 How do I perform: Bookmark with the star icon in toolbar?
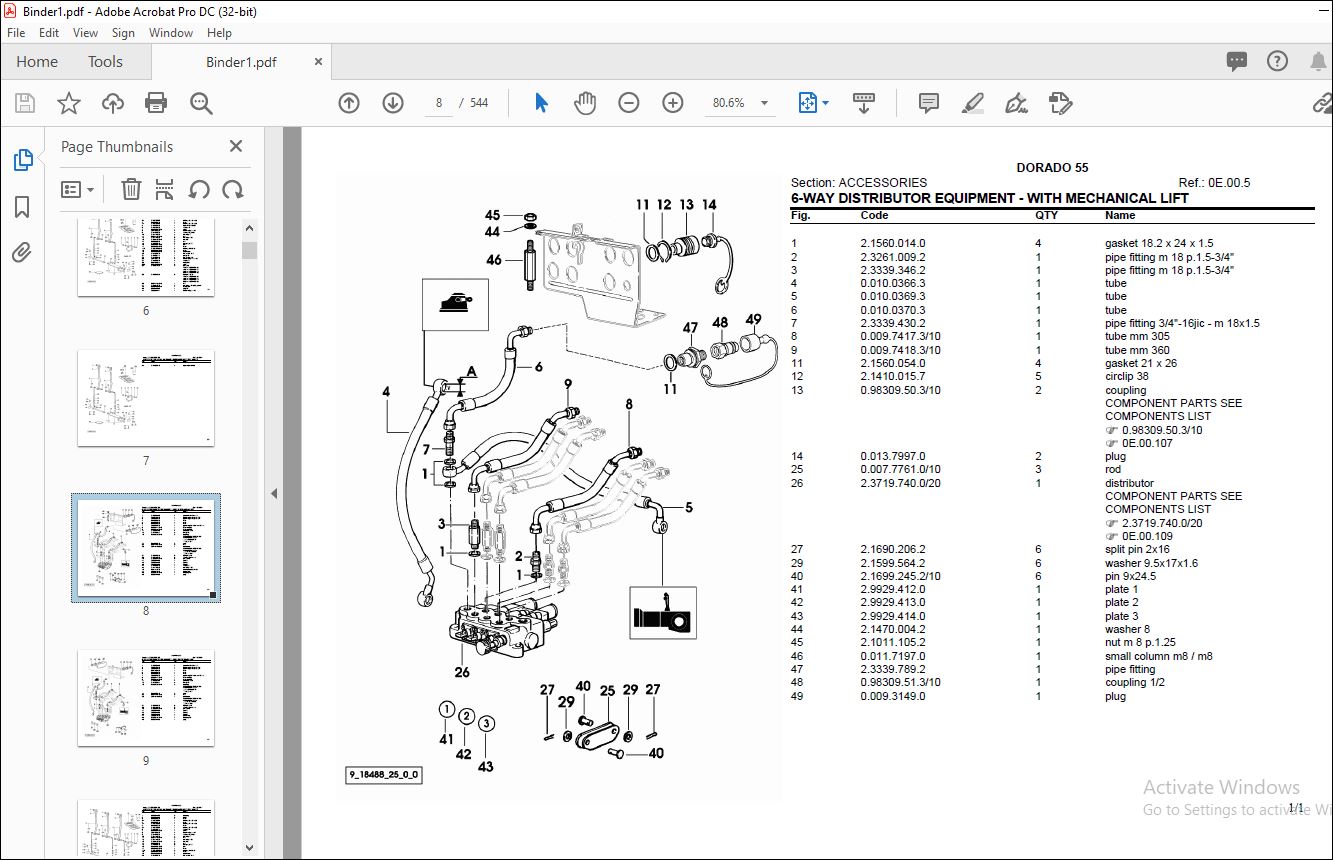tap(68, 103)
